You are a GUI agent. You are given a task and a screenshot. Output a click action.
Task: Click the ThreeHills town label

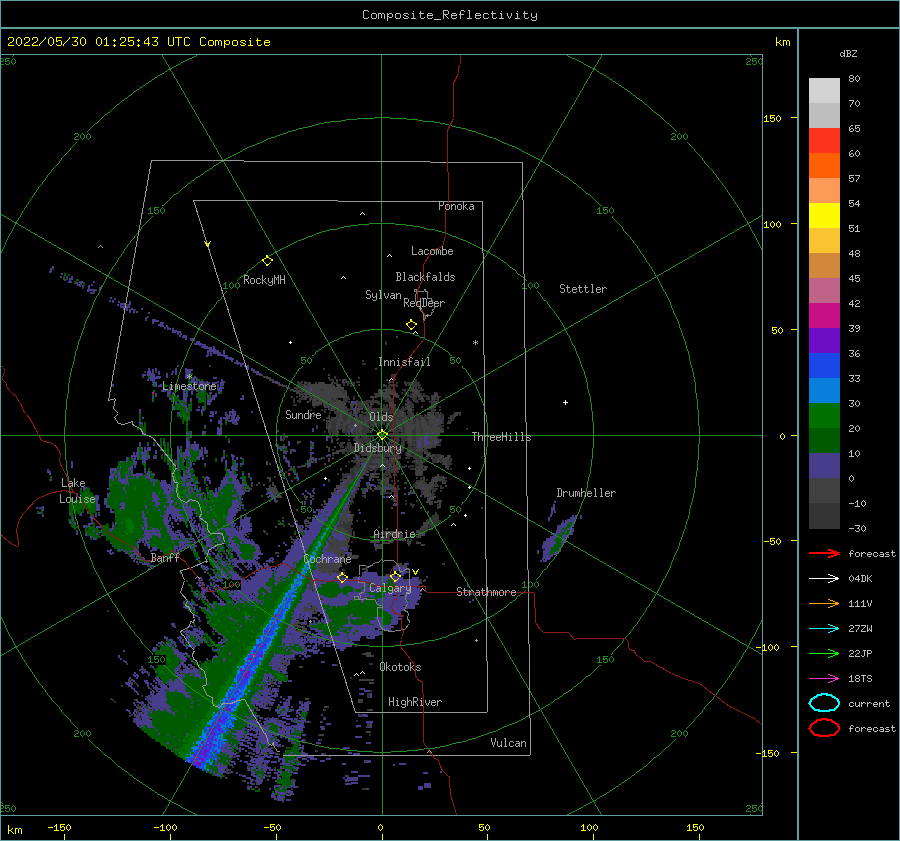click(502, 437)
